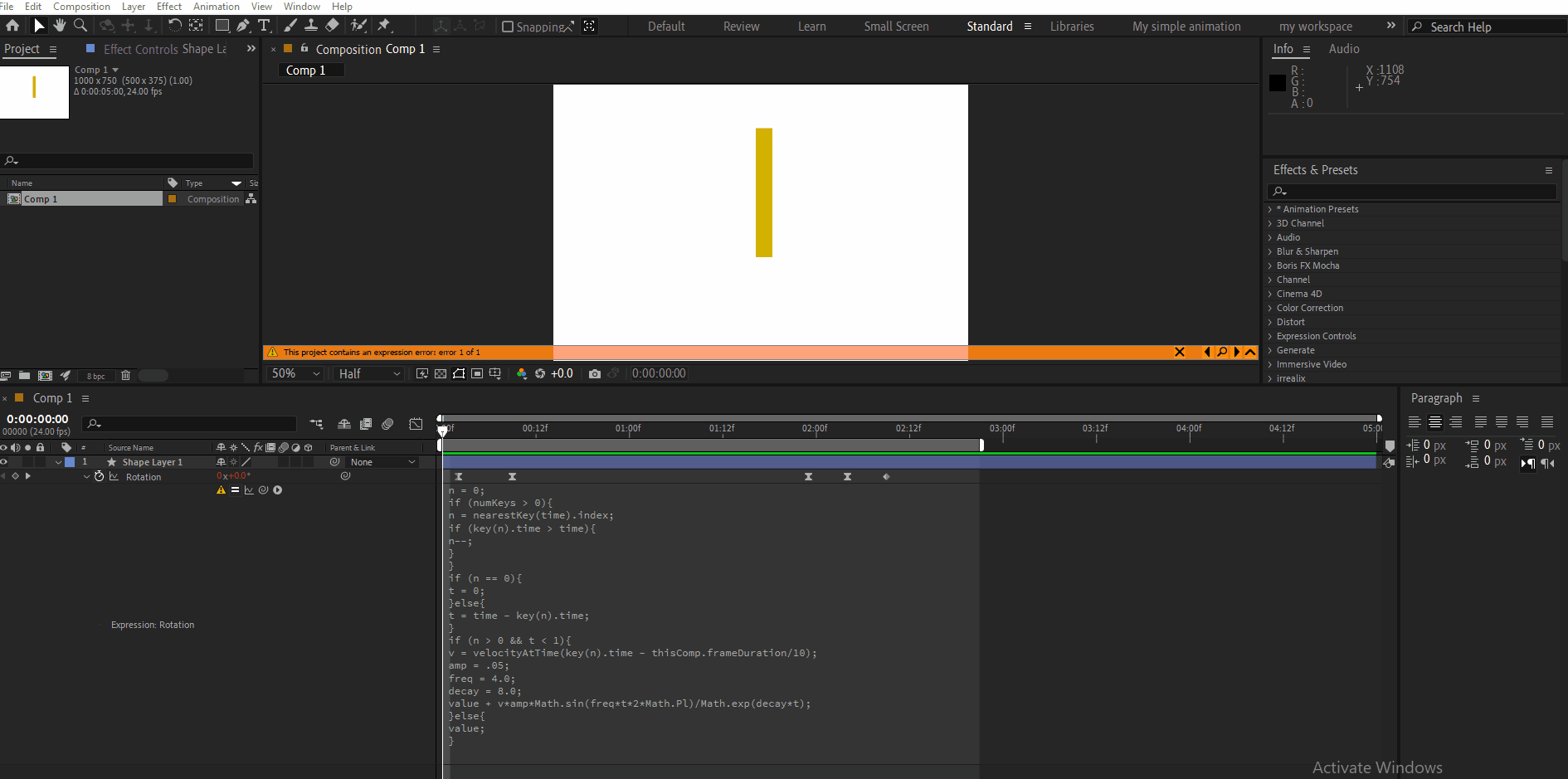1568x779 pixels.
Task: Select the Brush tool
Action: (x=290, y=26)
